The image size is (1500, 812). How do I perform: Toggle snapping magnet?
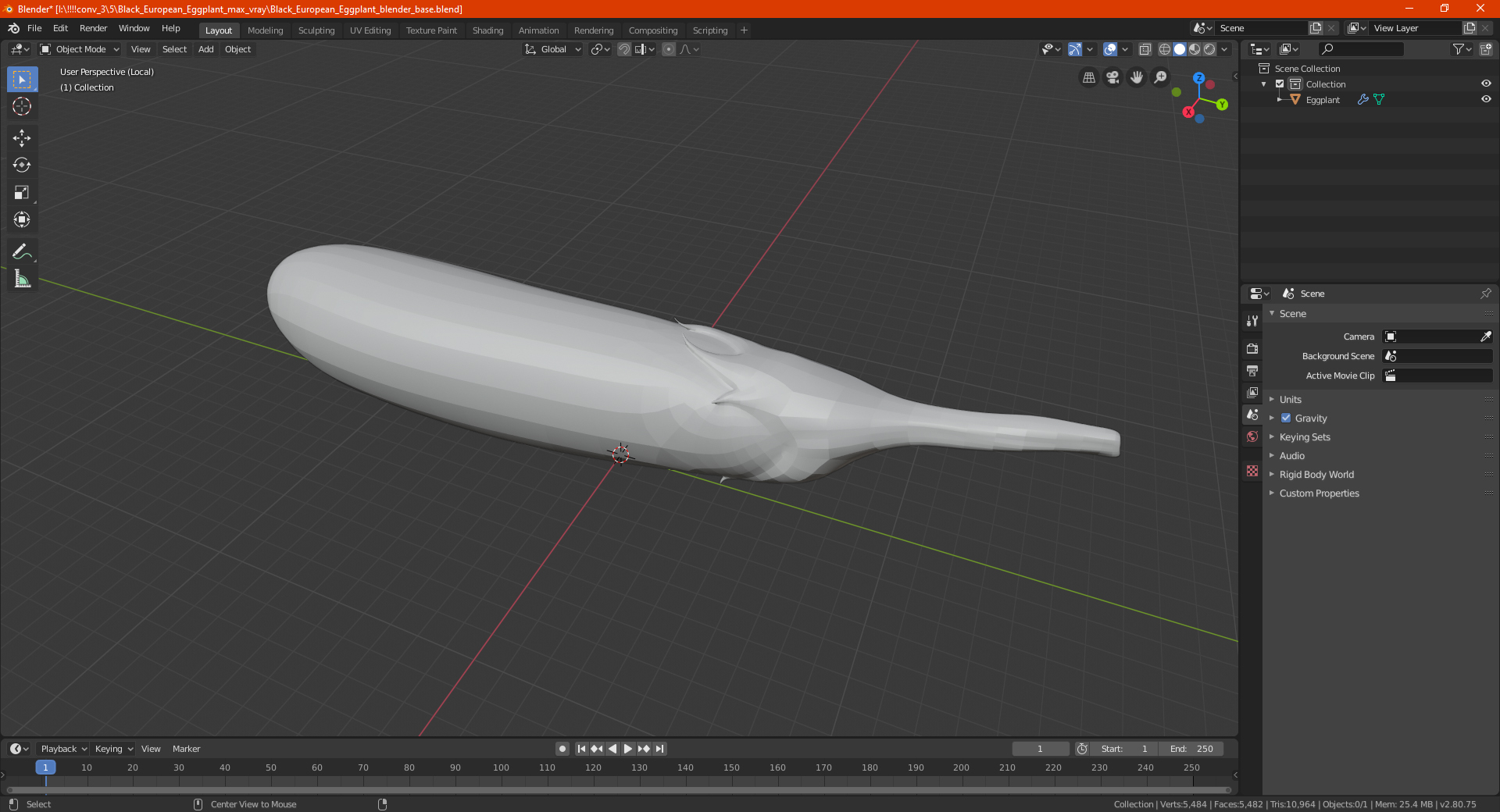(x=624, y=49)
